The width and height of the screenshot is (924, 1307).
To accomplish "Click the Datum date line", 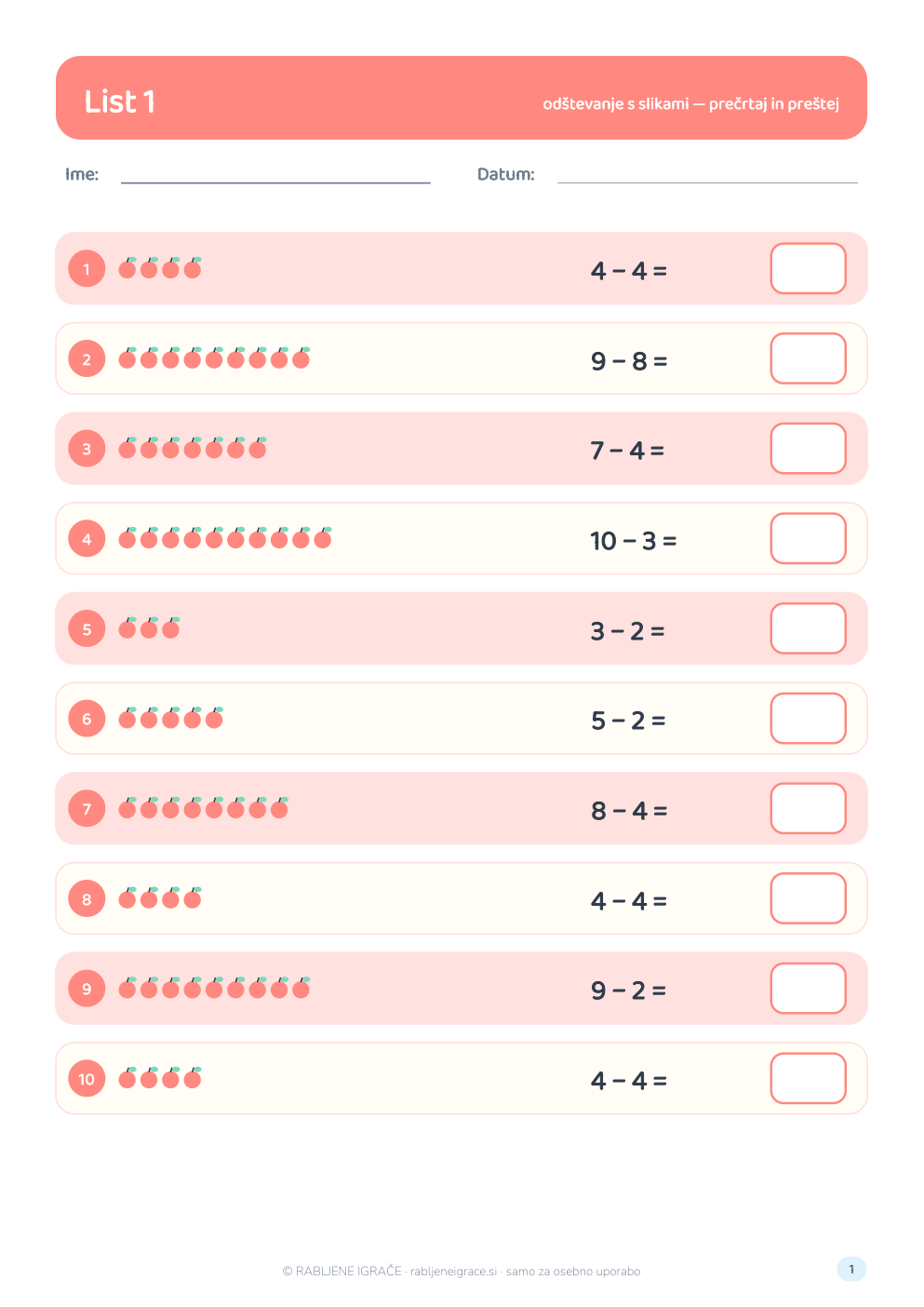I will pos(707,182).
